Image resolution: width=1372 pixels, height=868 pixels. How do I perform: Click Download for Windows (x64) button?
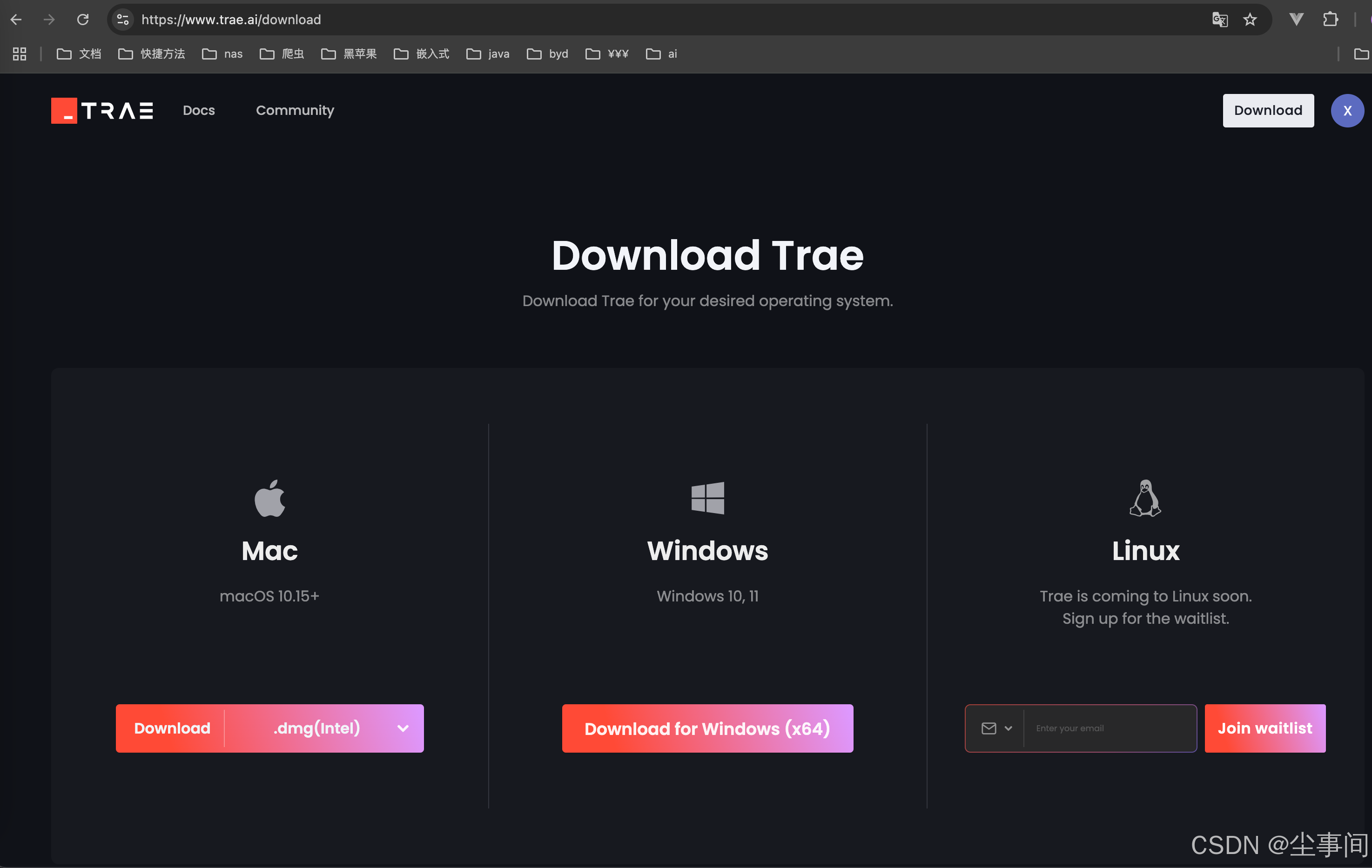click(707, 728)
